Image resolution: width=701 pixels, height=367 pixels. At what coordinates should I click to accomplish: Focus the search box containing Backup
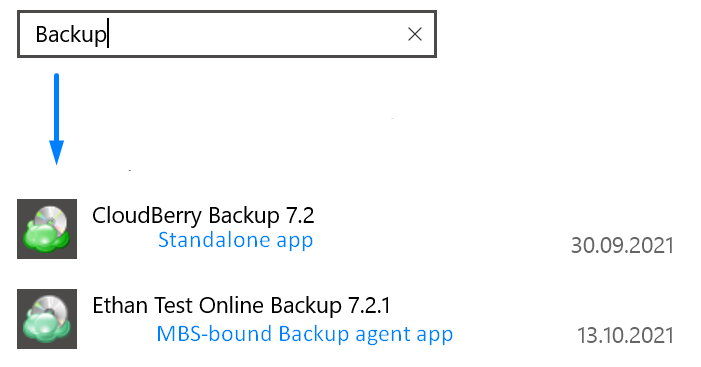pyautogui.click(x=227, y=34)
